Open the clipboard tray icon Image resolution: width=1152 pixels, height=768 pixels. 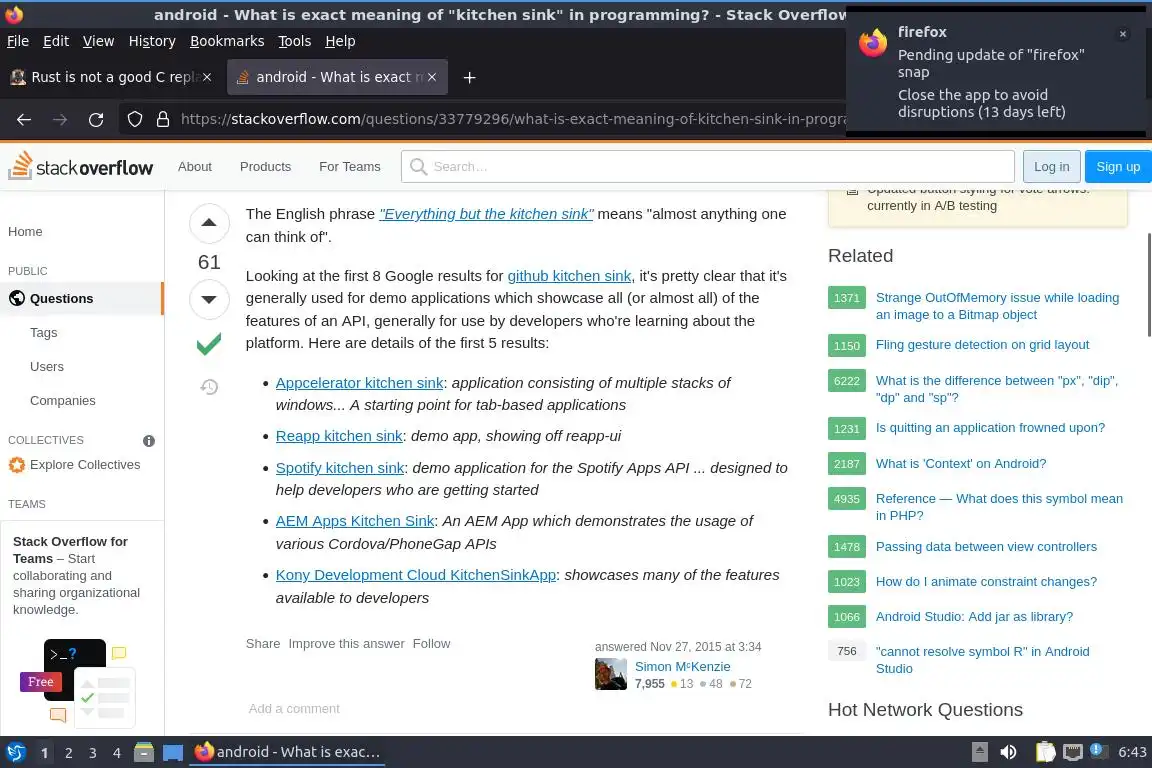coord(1045,752)
